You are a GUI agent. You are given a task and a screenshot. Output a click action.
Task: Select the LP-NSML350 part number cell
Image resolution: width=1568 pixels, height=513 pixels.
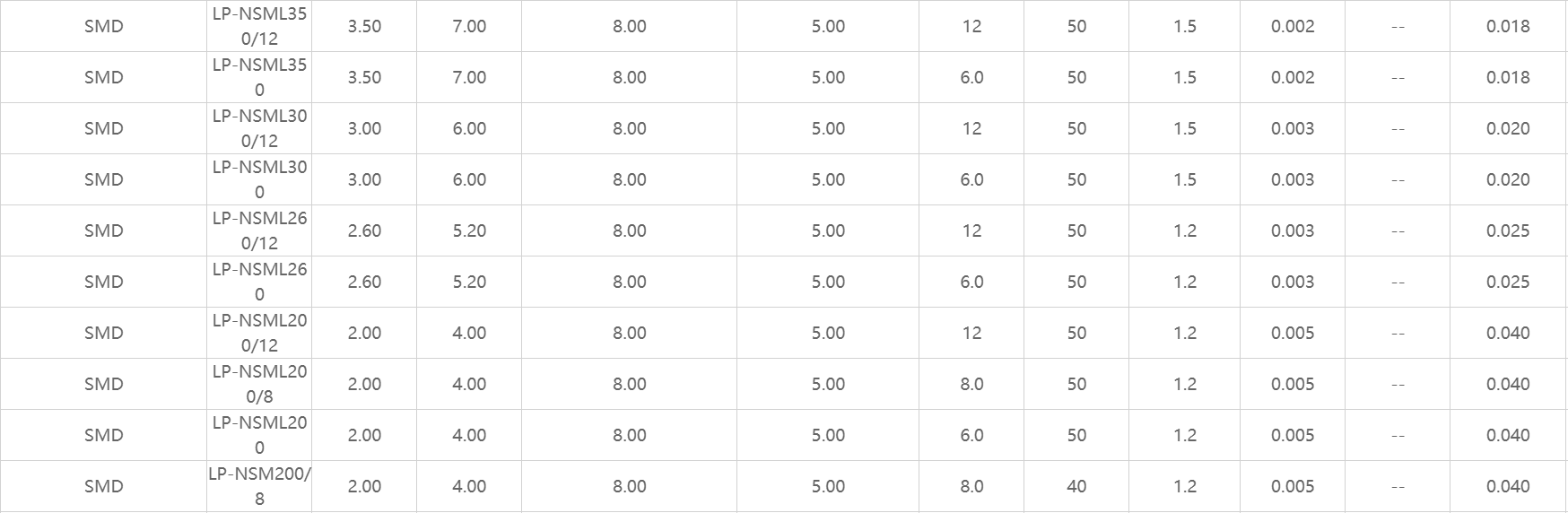coord(259,77)
